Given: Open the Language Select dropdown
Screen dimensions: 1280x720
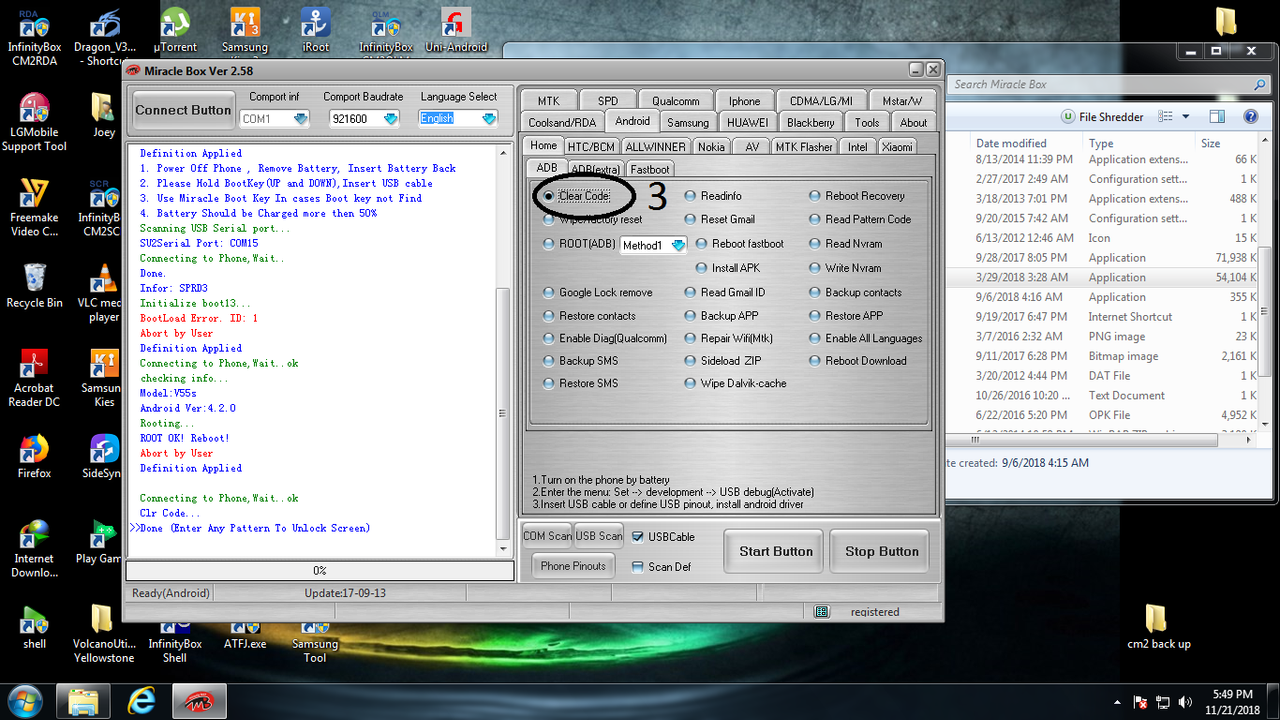Looking at the screenshot, I should click(488, 119).
